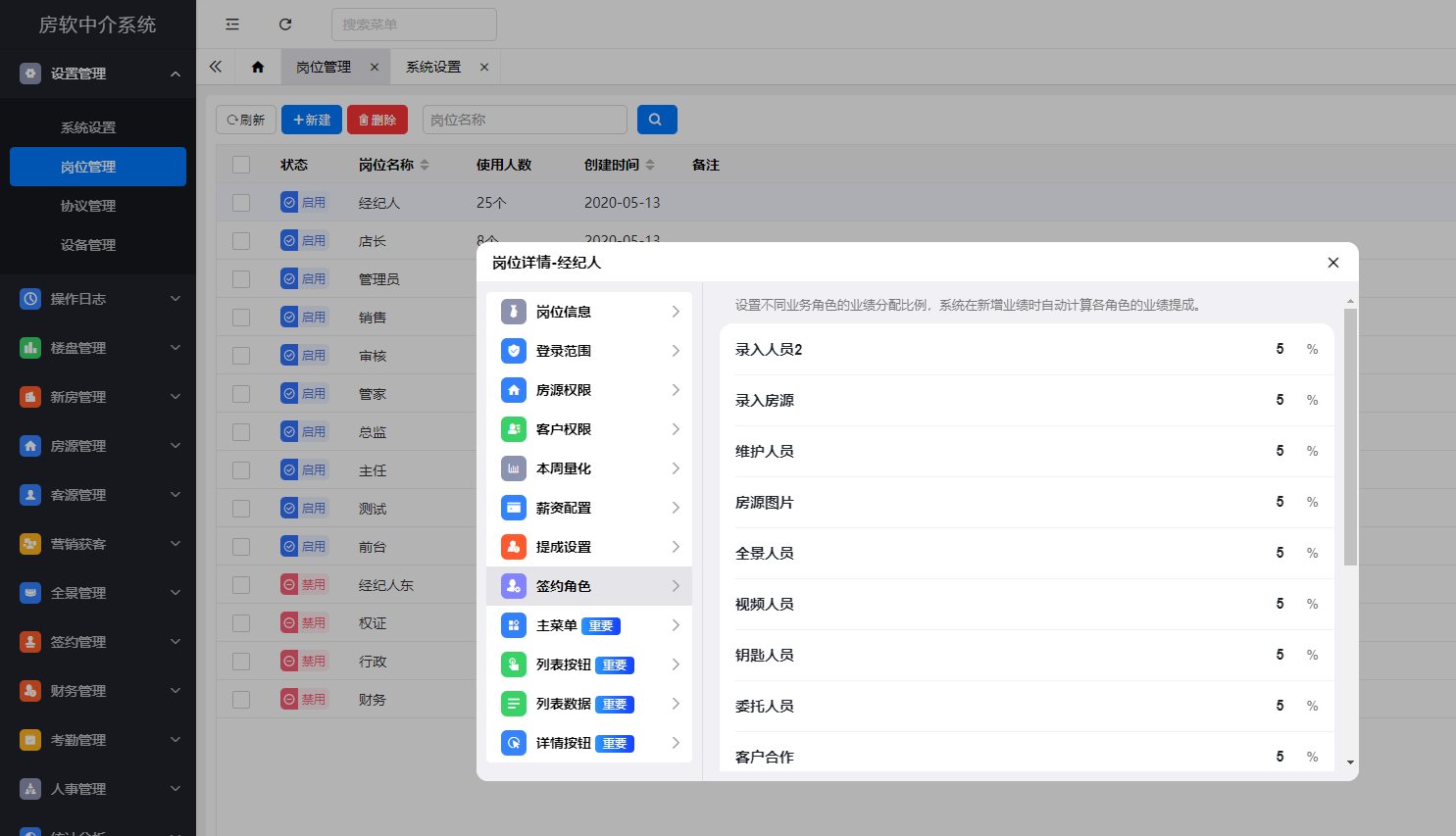Click the 本周量化 chart icon
The image size is (1456, 836).
click(514, 468)
